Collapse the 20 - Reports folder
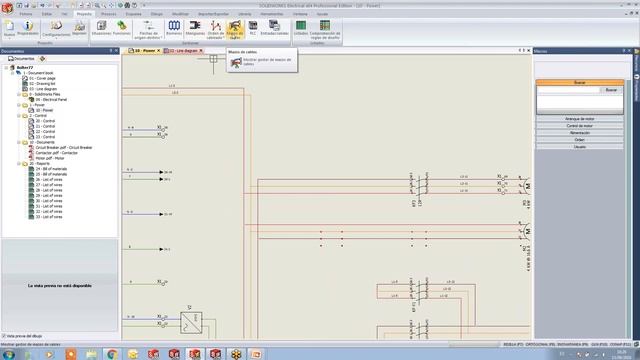Screen dimensions: 640x360 pyautogui.click(x=19, y=164)
